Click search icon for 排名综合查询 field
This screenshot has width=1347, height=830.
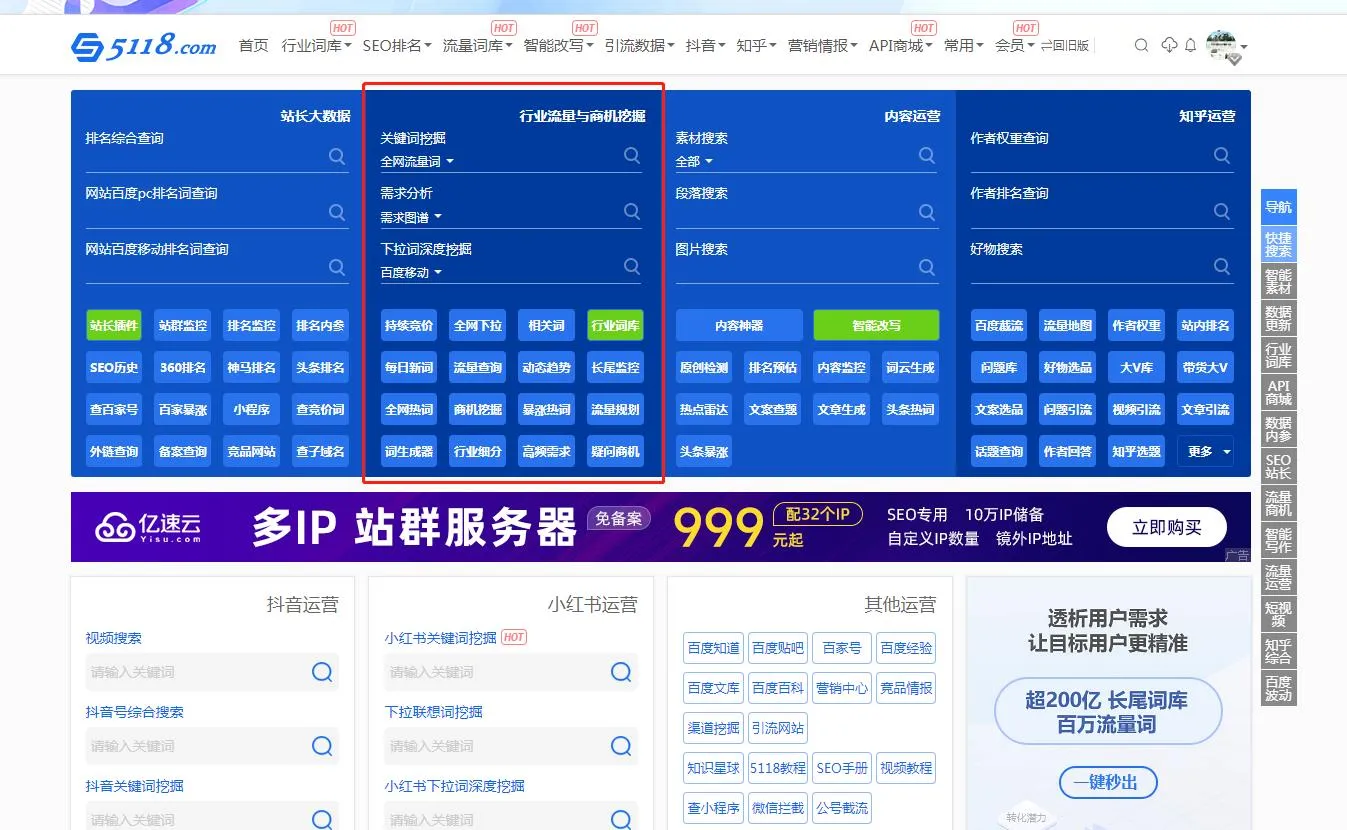pos(337,156)
